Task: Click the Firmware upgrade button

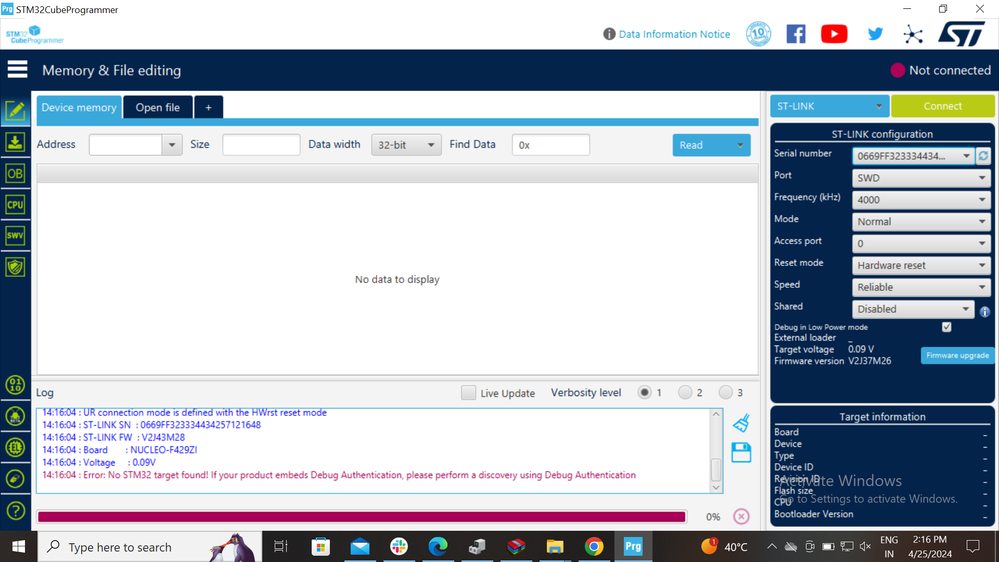Action: (x=957, y=356)
